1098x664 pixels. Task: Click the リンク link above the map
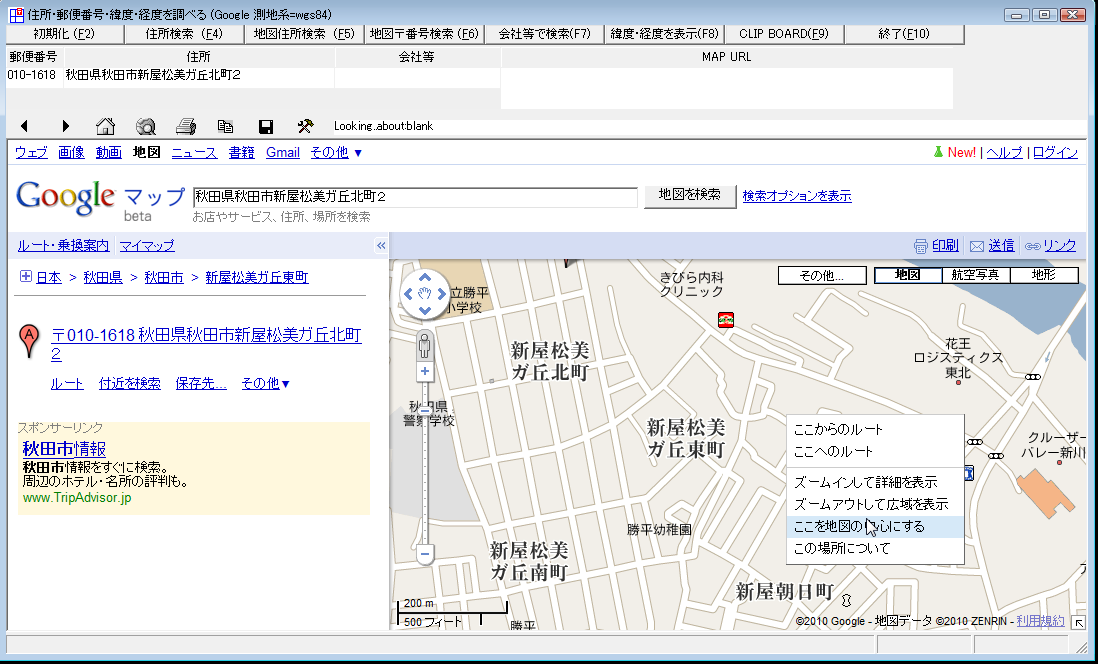[x=1059, y=246]
